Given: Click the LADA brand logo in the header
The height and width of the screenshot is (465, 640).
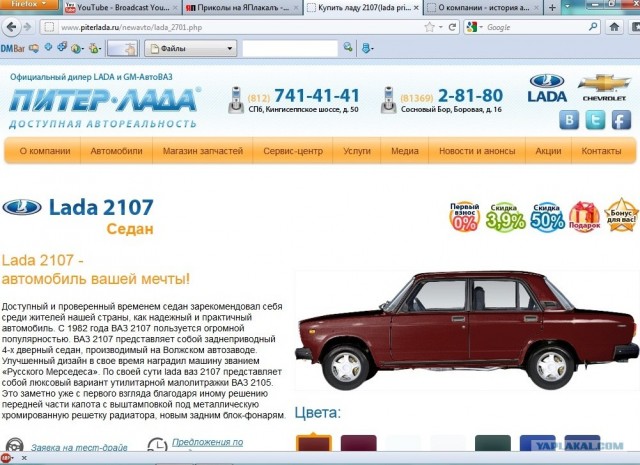Looking at the screenshot, I should click(547, 88).
